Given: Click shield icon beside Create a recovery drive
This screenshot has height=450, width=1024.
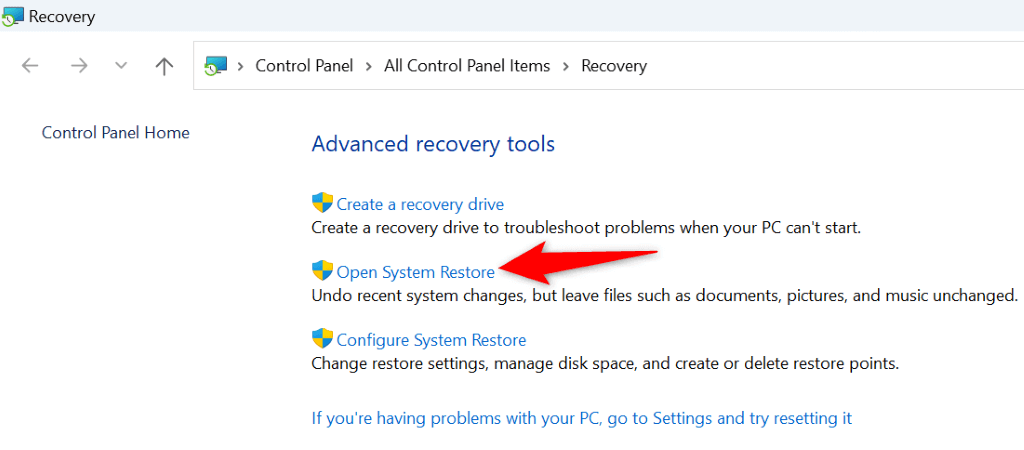Looking at the screenshot, I should 322,203.
